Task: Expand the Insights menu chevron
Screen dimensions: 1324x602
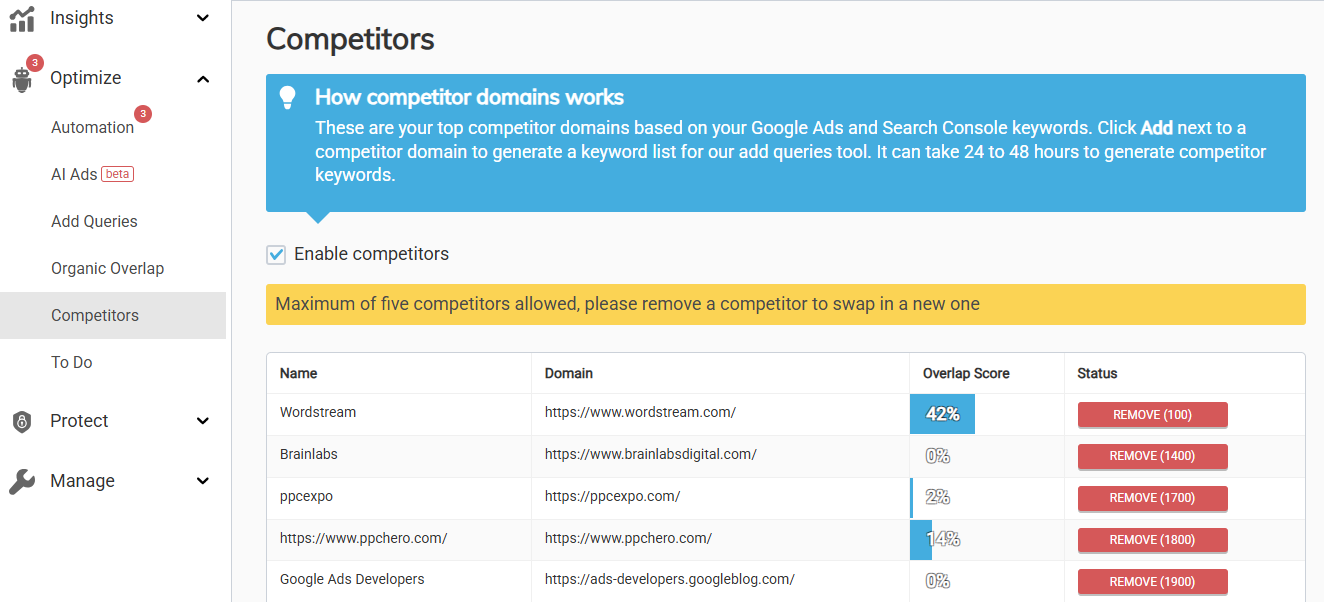Action: 203,19
